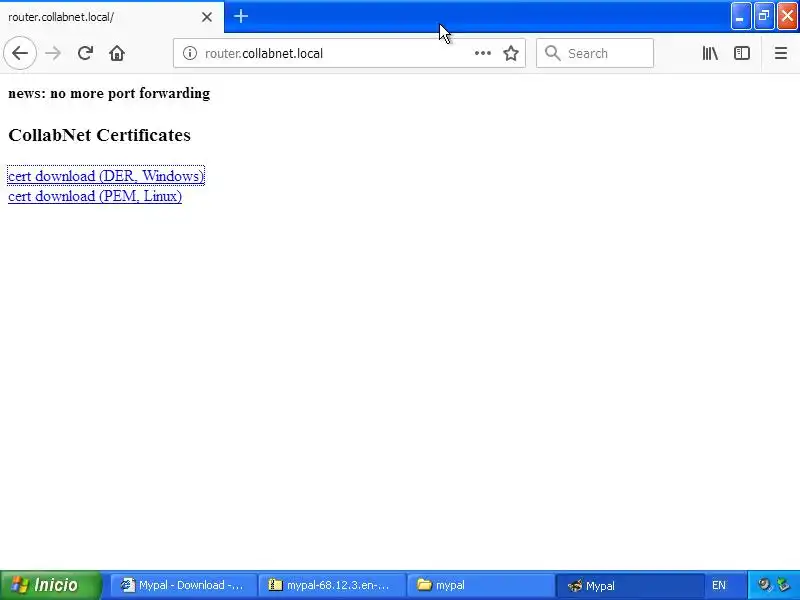Show site information for router.collabnet.local
Screen dimensions: 800x600
[190, 53]
